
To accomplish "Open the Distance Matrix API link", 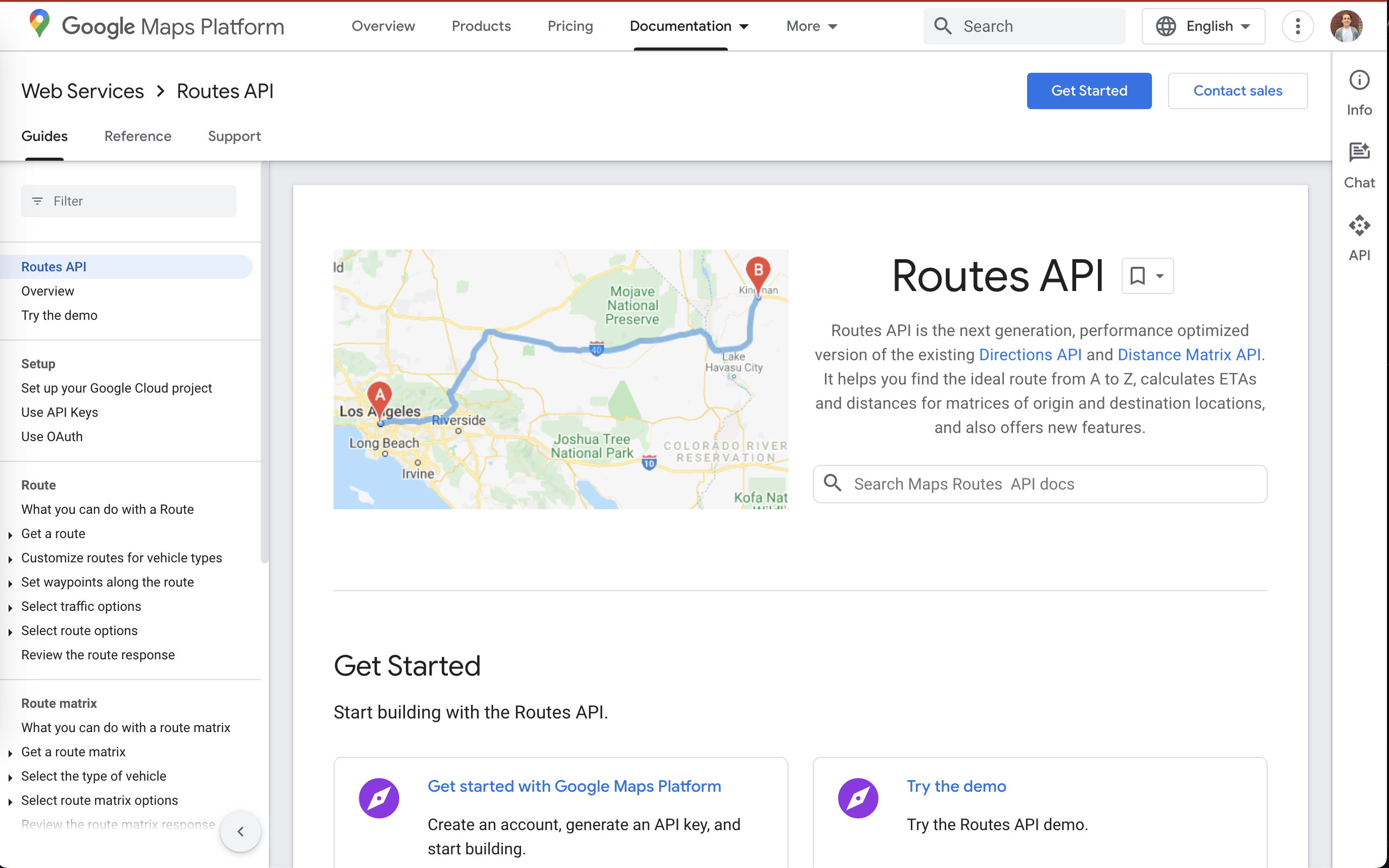I will 1189,355.
